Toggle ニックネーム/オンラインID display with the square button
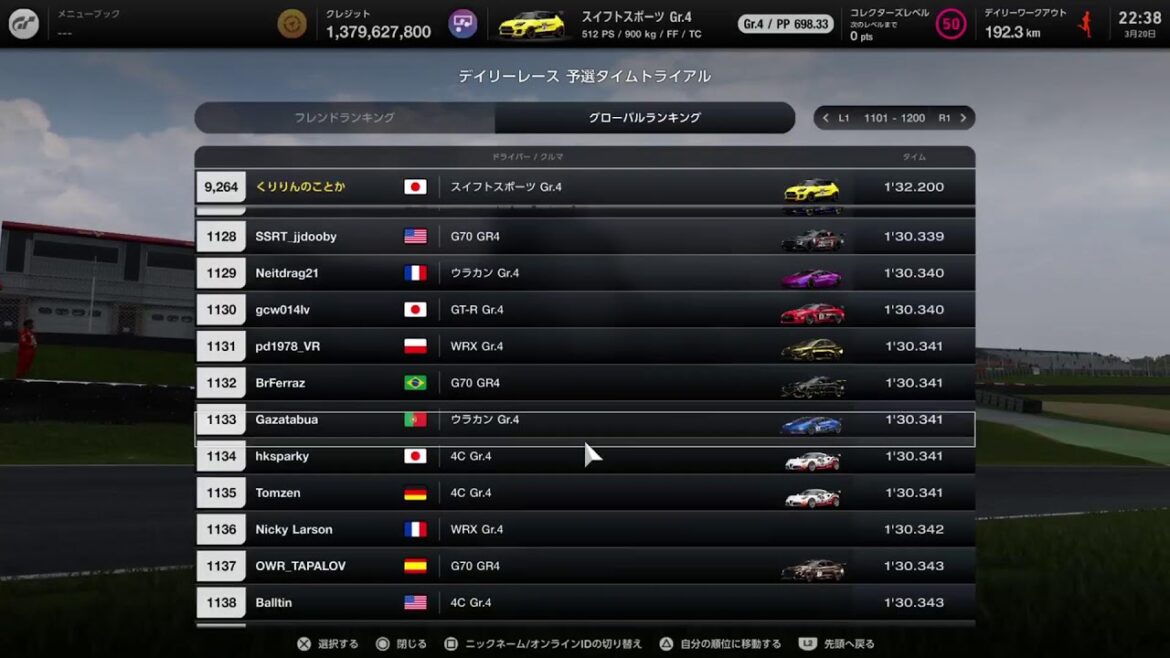This screenshot has width=1170, height=658. (543, 644)
